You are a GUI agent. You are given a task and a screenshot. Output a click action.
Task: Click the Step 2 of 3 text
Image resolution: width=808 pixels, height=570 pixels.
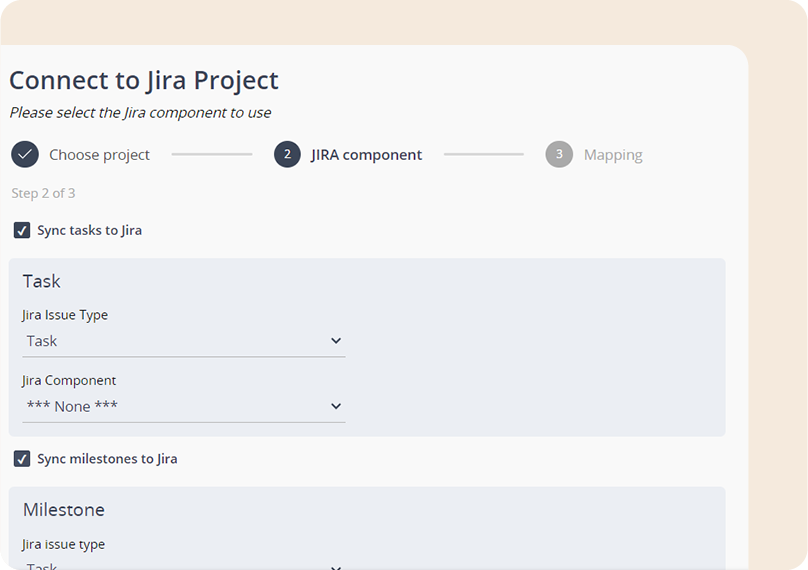coord(43,193)
